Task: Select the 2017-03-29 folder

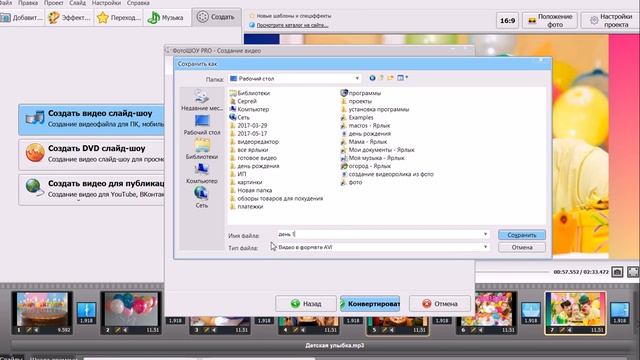Action: click(x=249, y=126)
